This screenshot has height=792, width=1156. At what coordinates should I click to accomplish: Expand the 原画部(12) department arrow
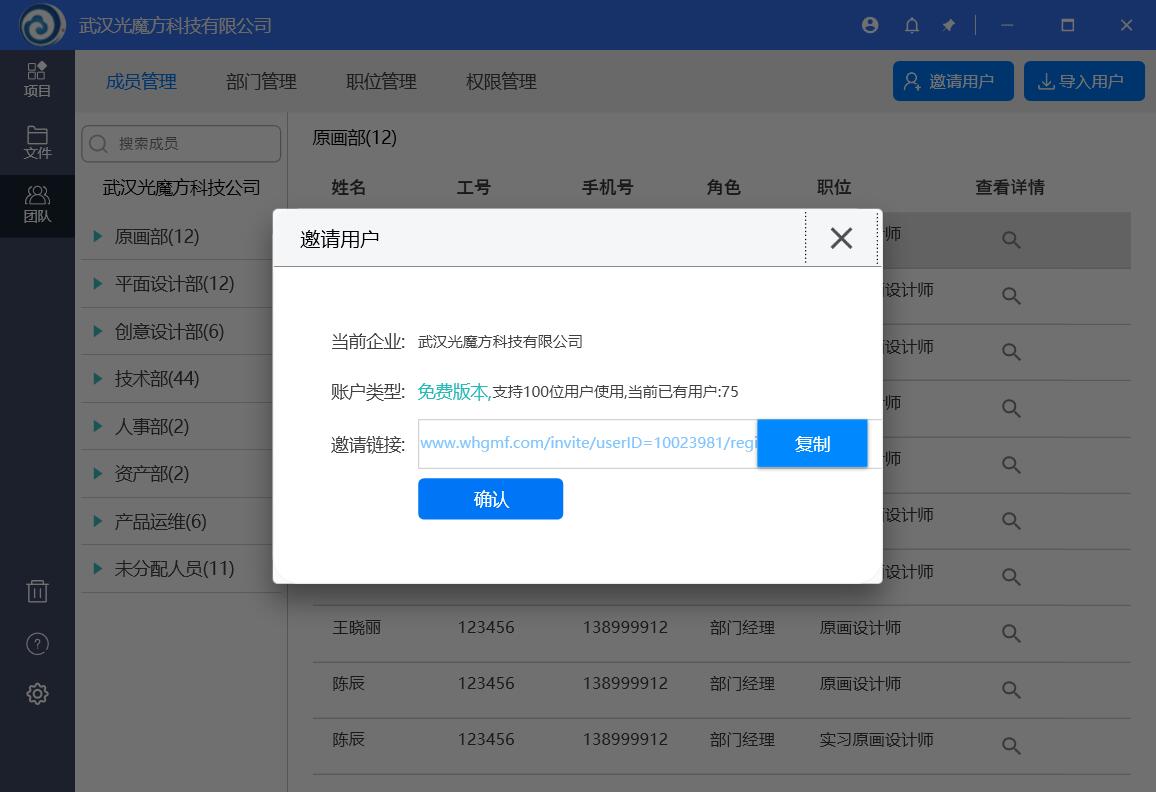[97, 236]
